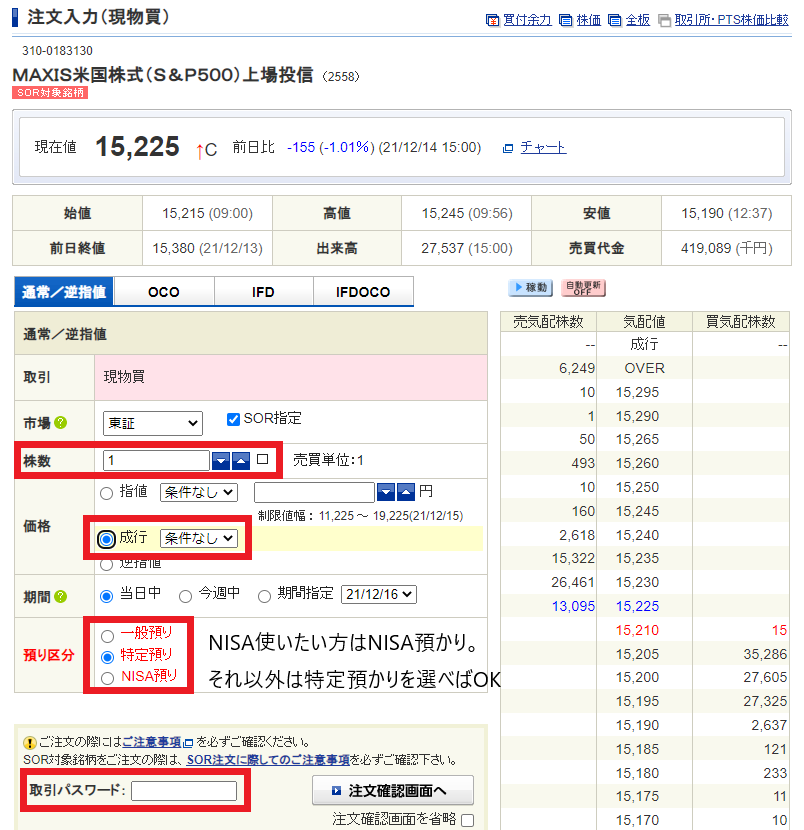This screenshot has width=804, height=830.
Task: Open the 全板 full order book
Action: coord(638,20)
